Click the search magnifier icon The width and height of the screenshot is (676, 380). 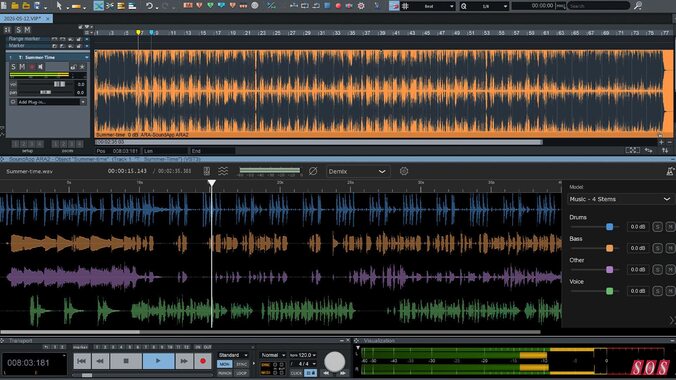(638, 6)
